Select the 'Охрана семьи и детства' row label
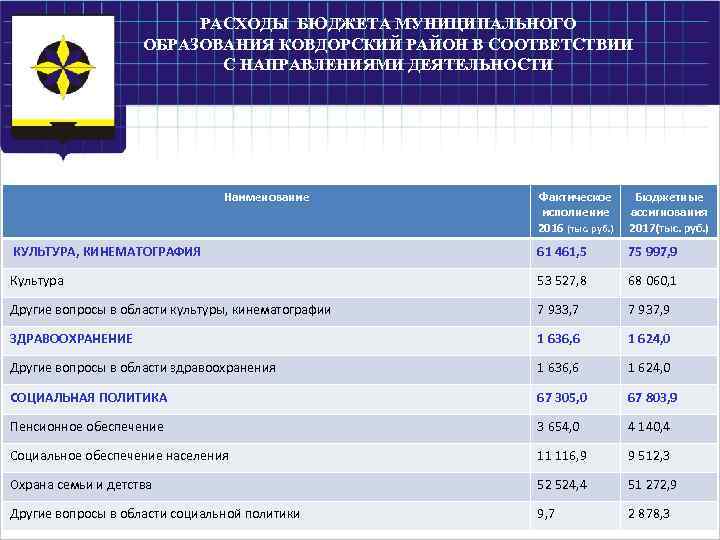Viewport: 720px width, 540px height. coord(81,485)
